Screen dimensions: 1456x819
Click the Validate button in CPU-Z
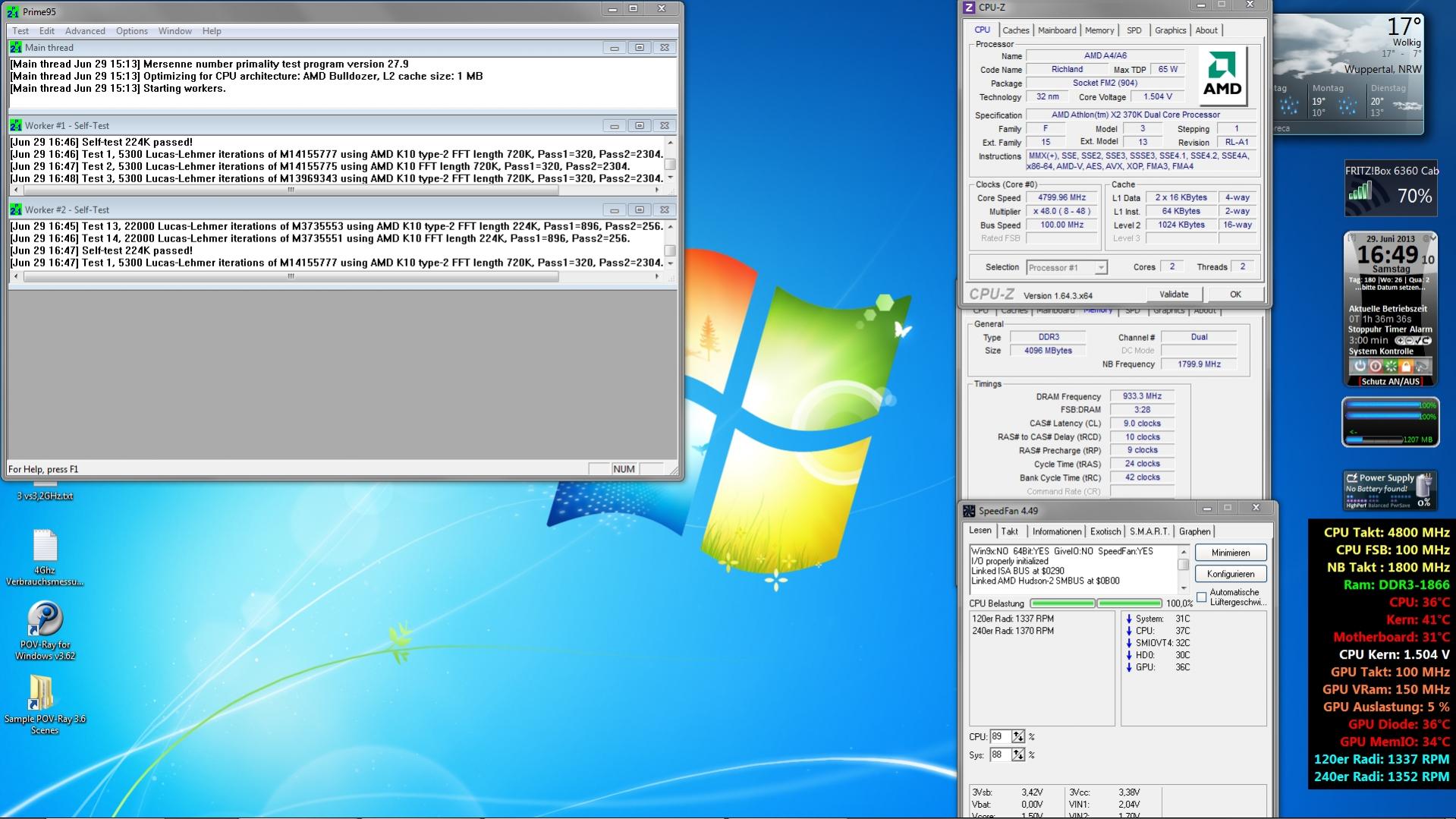click(x=1174, y=295)
